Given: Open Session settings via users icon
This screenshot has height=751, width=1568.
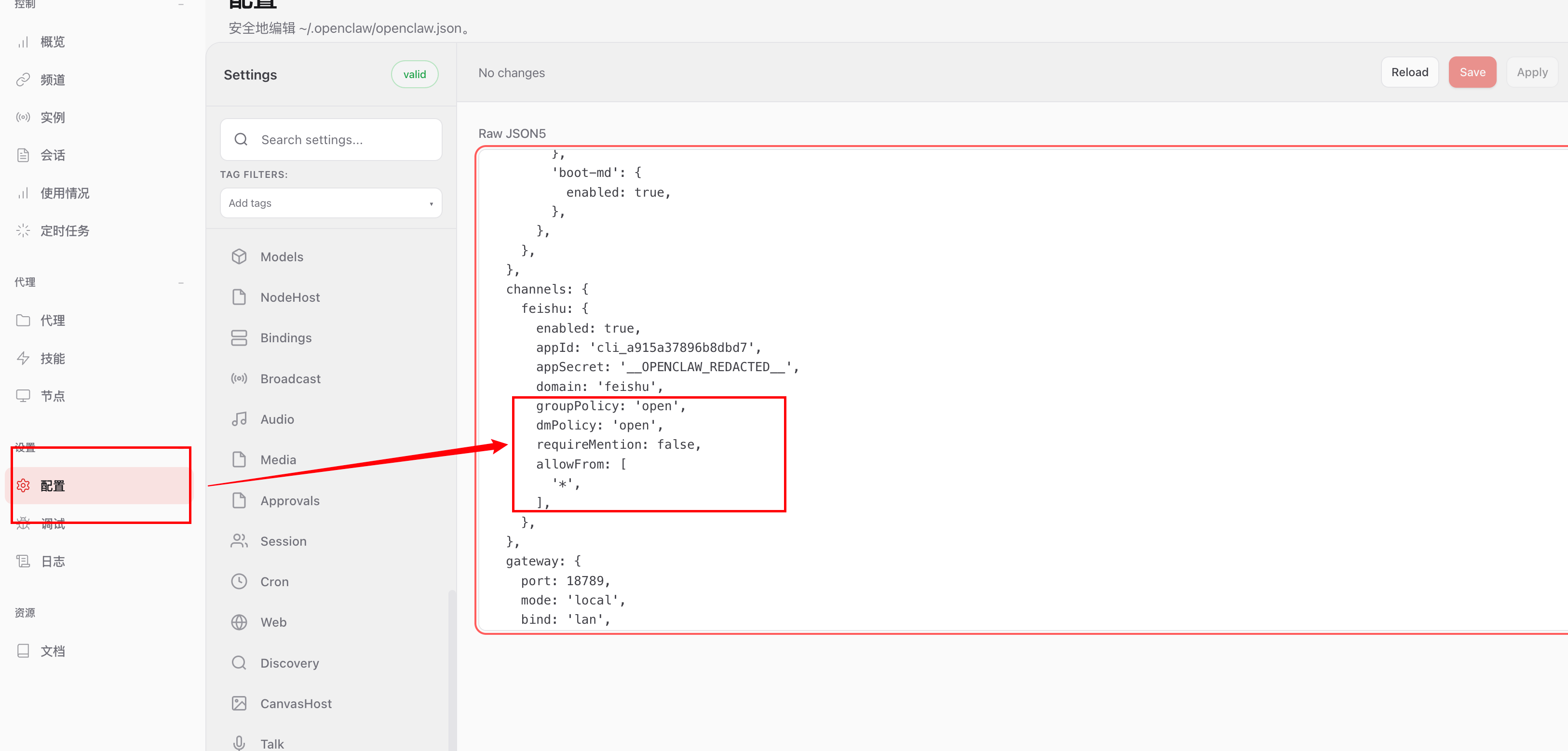Looking at the screenshot, I should pos(239,541).
